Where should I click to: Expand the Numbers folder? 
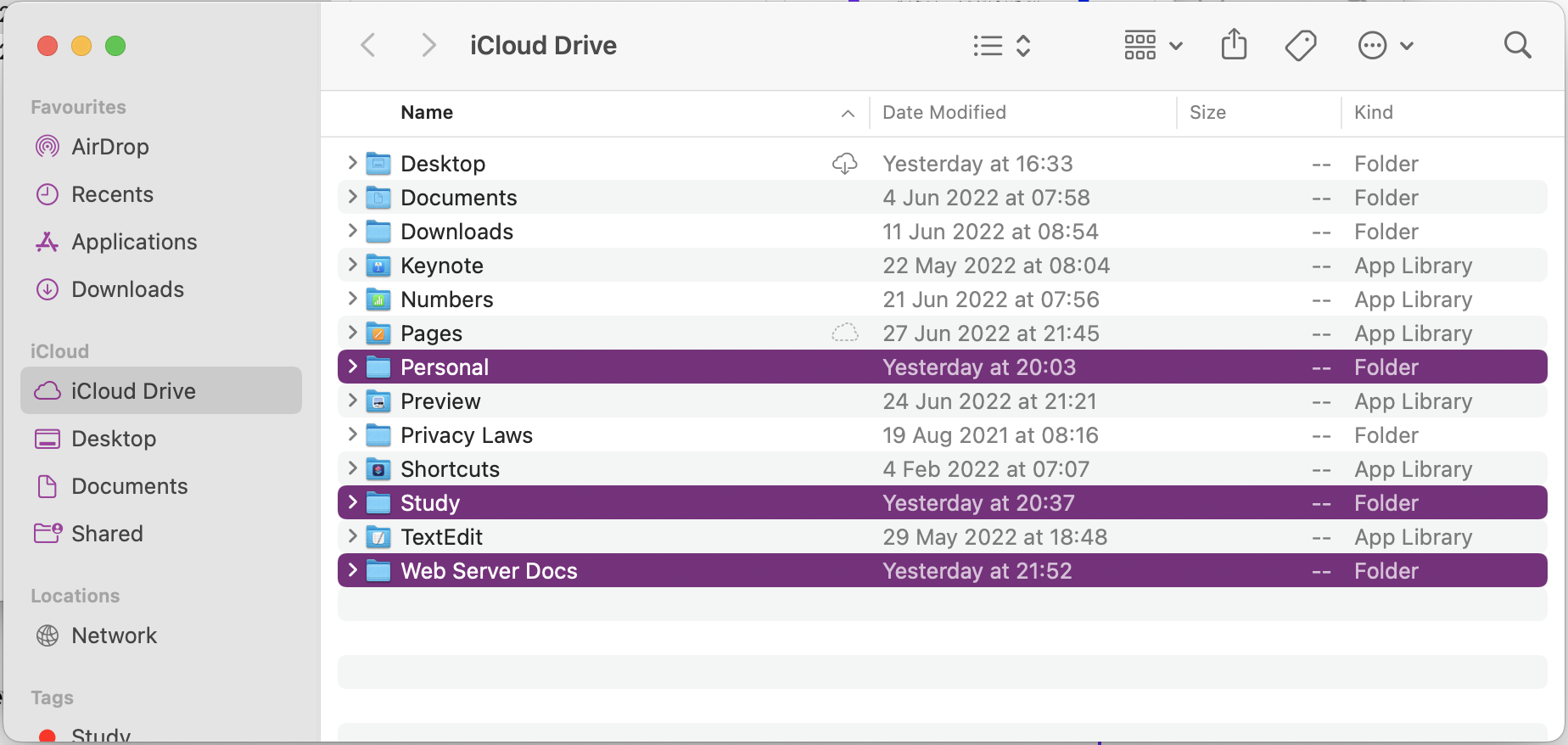pyautogui.click(x=352, y=298)
